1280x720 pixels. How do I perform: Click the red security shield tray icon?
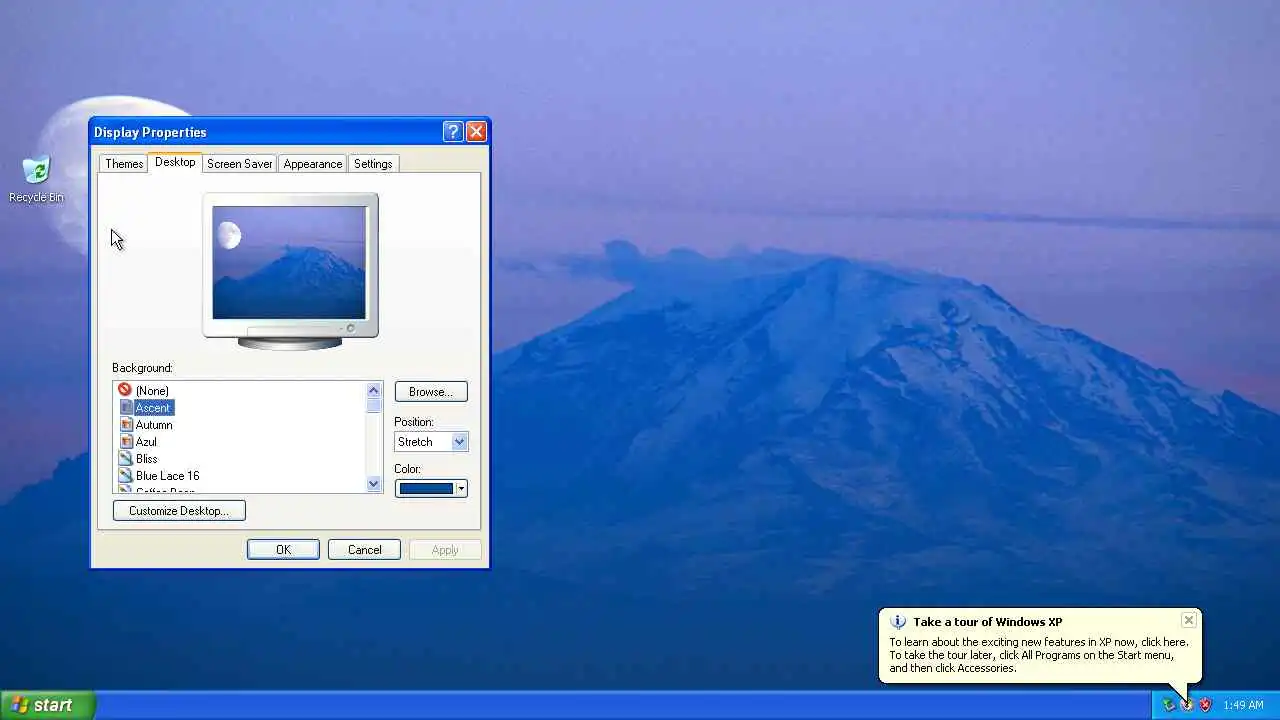[x=1205, y=705]
